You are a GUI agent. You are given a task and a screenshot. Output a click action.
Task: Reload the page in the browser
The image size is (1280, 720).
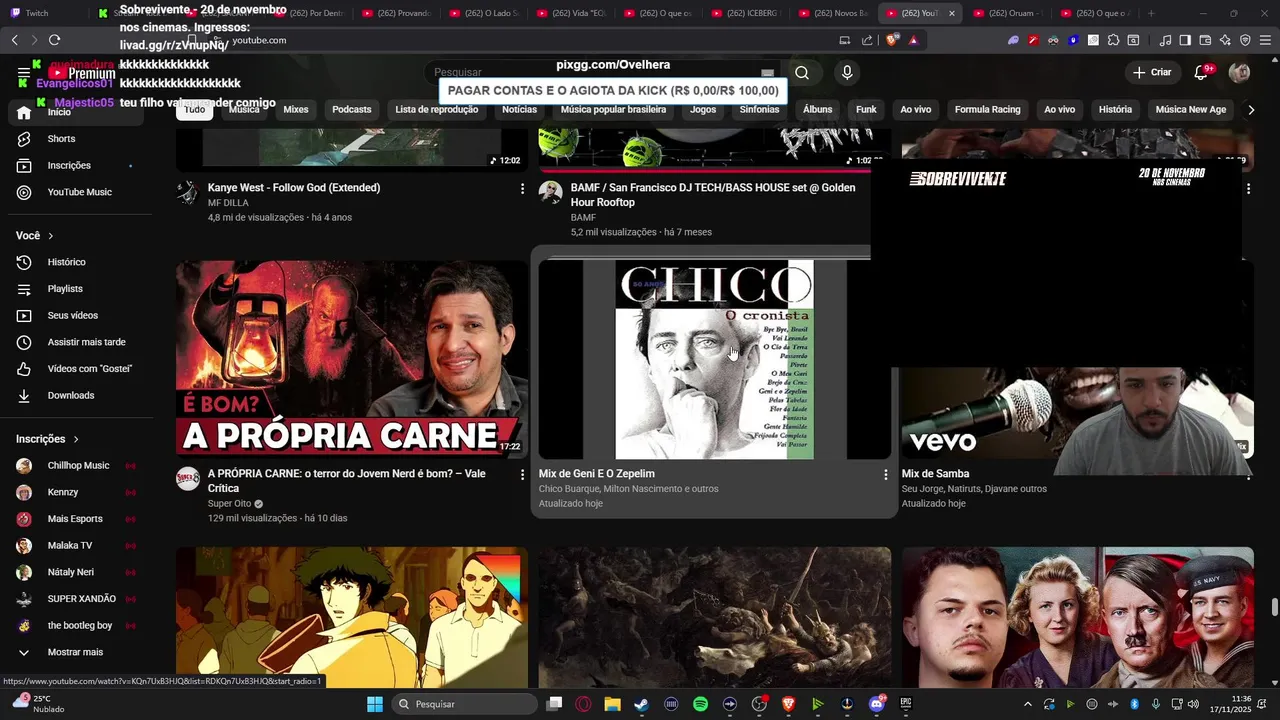(54, 40)
